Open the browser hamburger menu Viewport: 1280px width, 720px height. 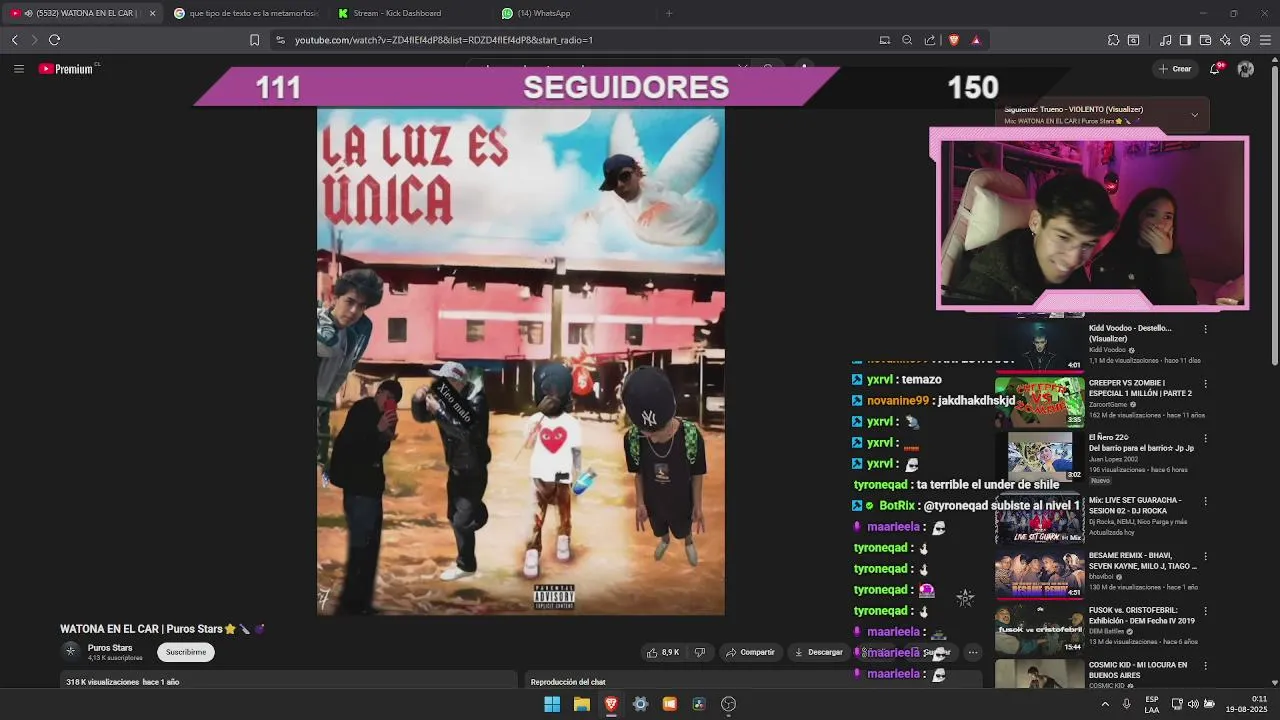click(x=1265, y=40)
